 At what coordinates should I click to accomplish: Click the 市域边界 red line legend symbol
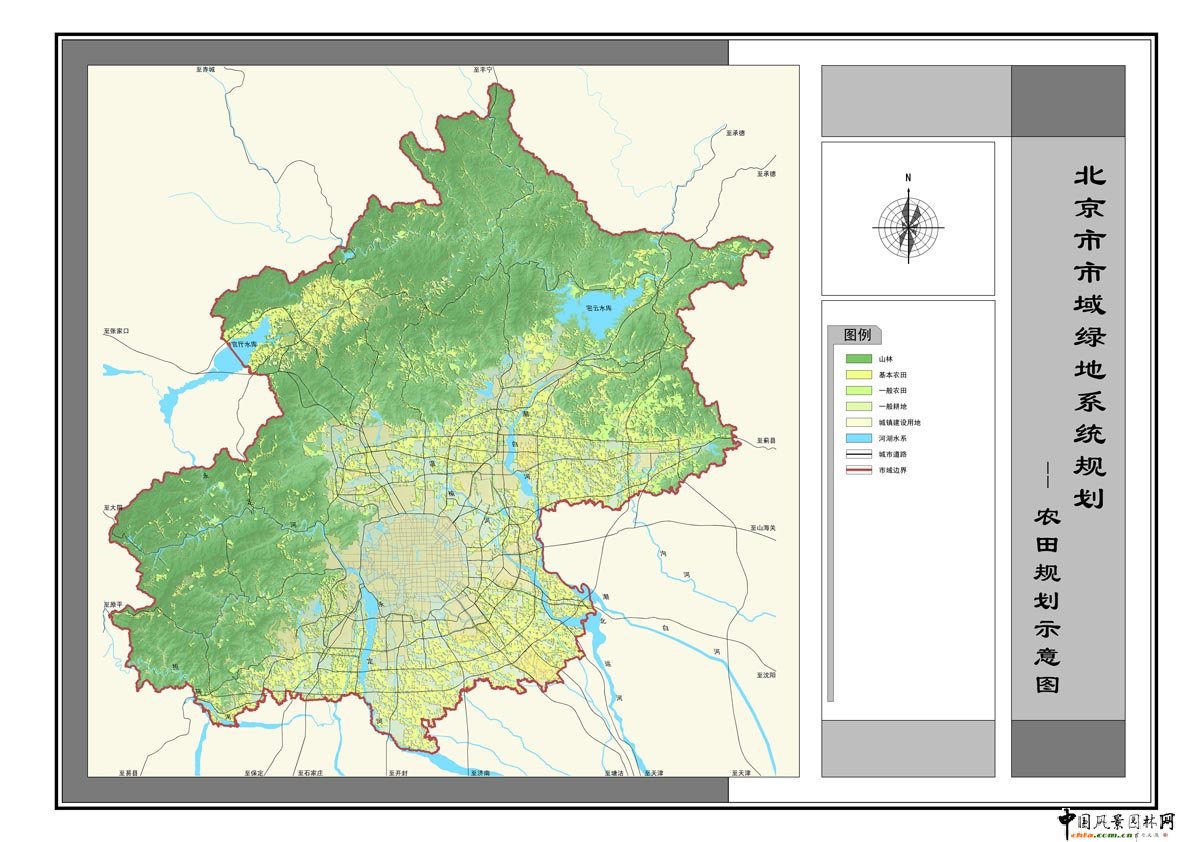(859, 470)
